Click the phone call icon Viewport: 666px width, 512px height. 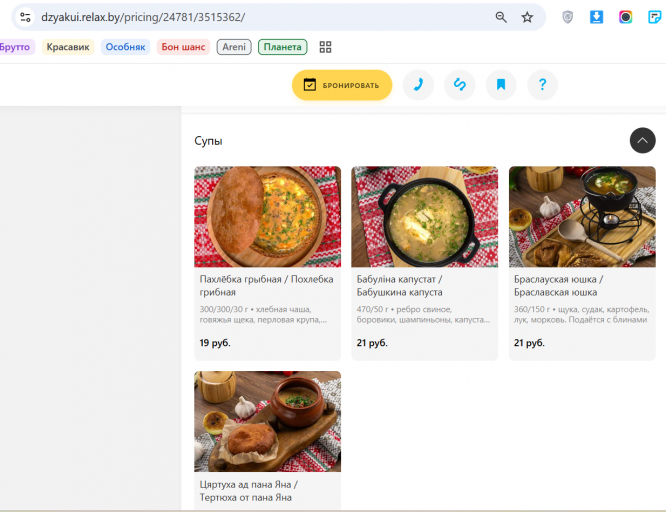pyautogui.click(x=418, y=85)
